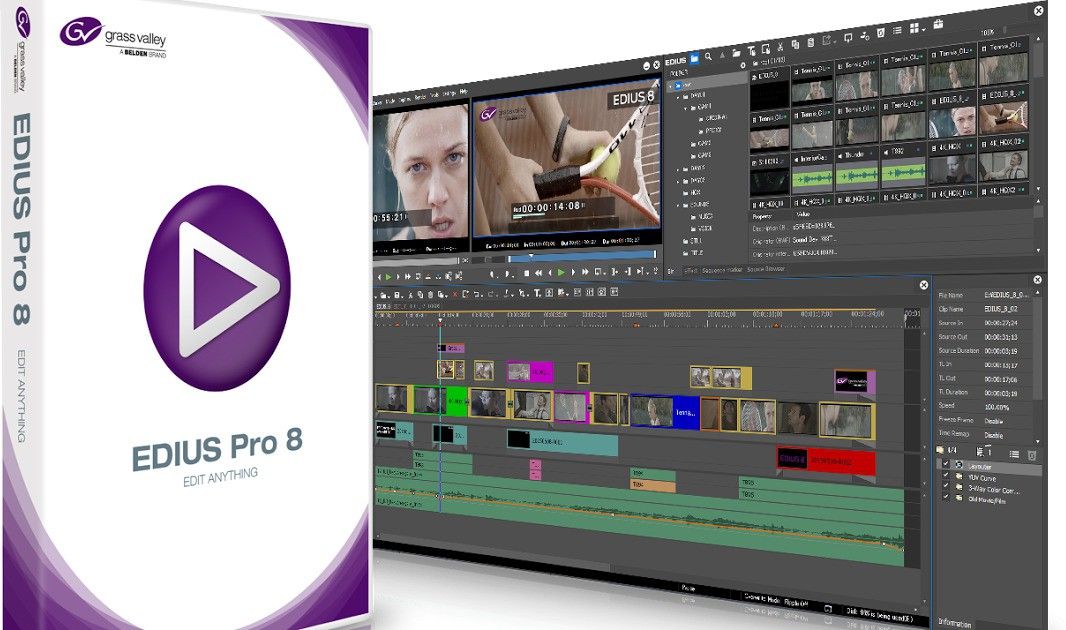Click the paste clipboard icon in the bin
This screenshot has width=1066, height=630.
point(810,43)
